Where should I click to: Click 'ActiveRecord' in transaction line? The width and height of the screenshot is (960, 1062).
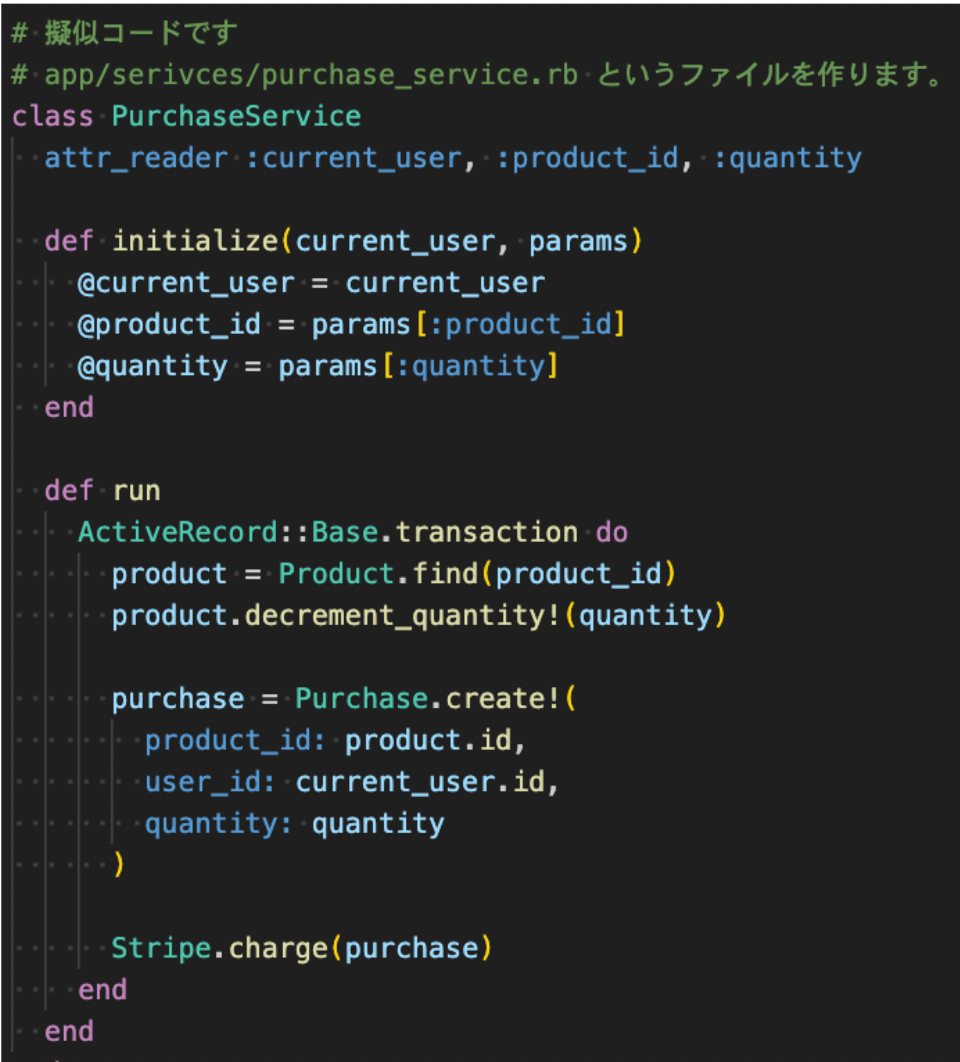click(178, 532)
